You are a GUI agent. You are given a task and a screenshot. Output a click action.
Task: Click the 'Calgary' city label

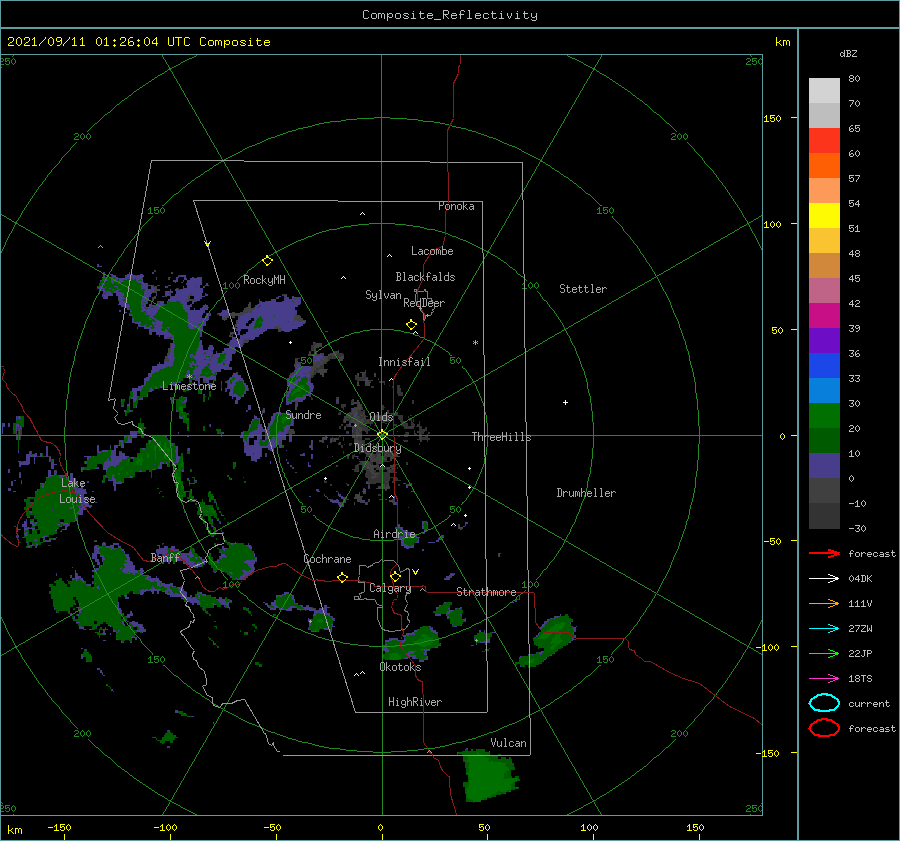pyautogui.click(x=390, y=588)
